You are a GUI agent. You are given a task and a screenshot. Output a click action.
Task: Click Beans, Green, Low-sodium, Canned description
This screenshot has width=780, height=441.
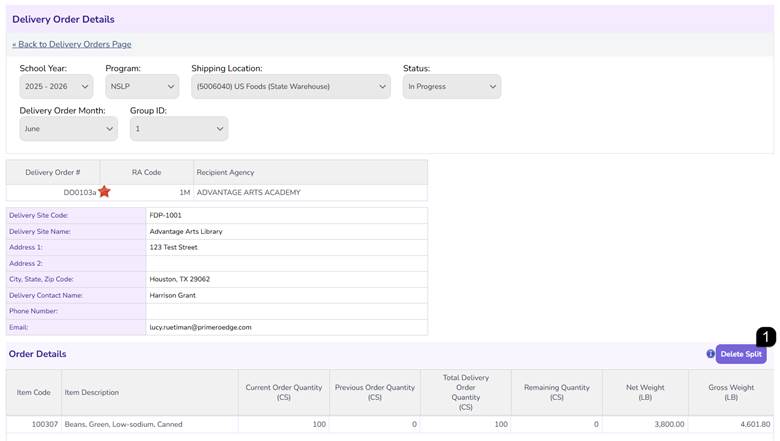123,424
